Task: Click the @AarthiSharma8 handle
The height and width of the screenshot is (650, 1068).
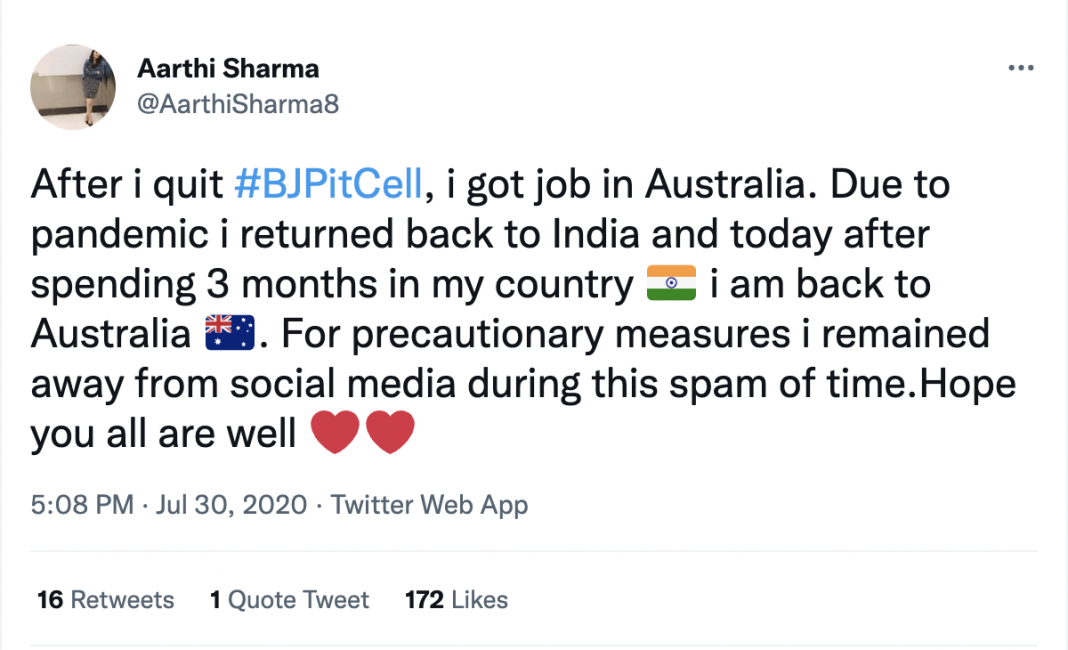Action: pos(238,104)
